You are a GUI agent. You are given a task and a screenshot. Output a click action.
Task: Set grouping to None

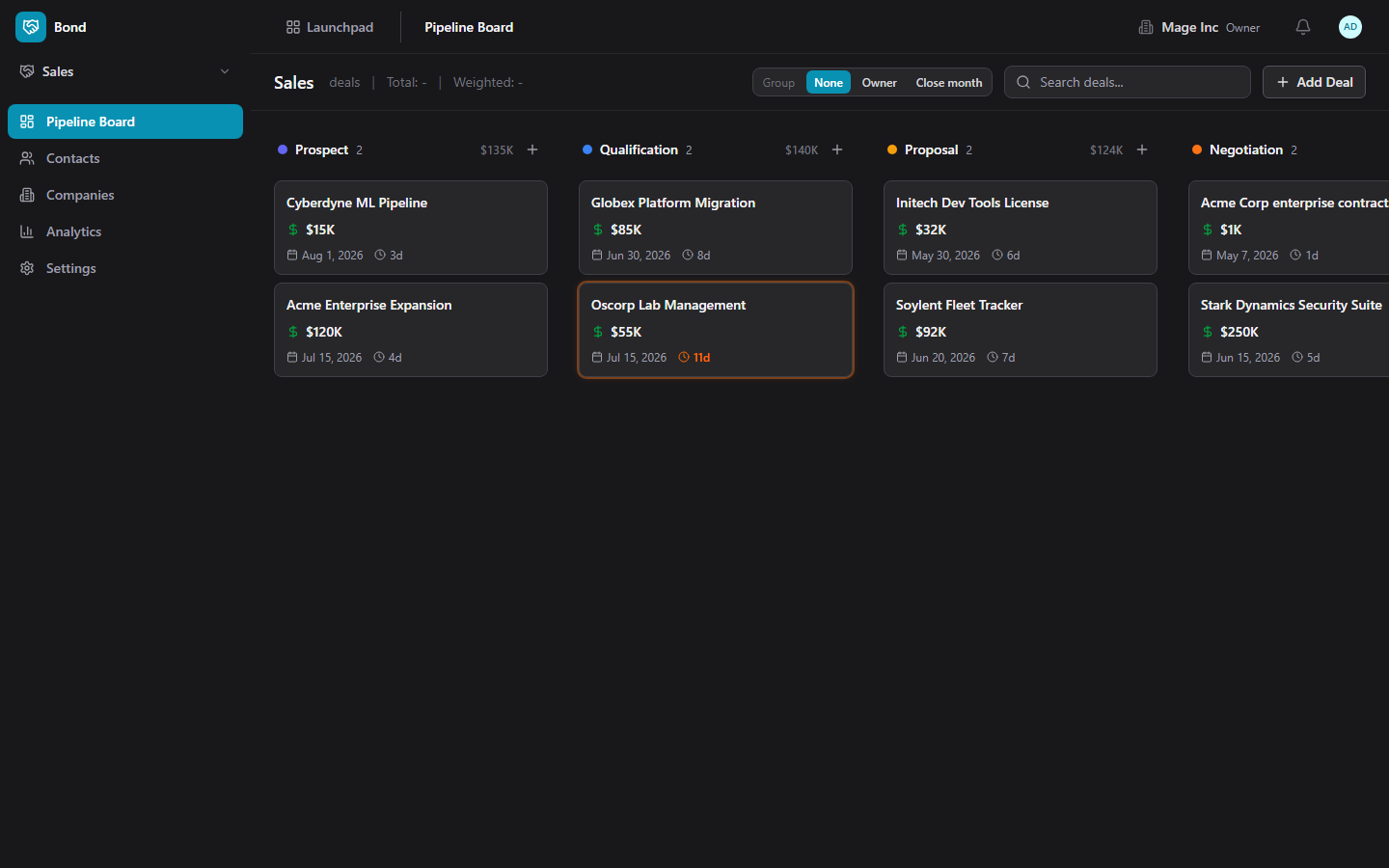(x=828, y=83)
